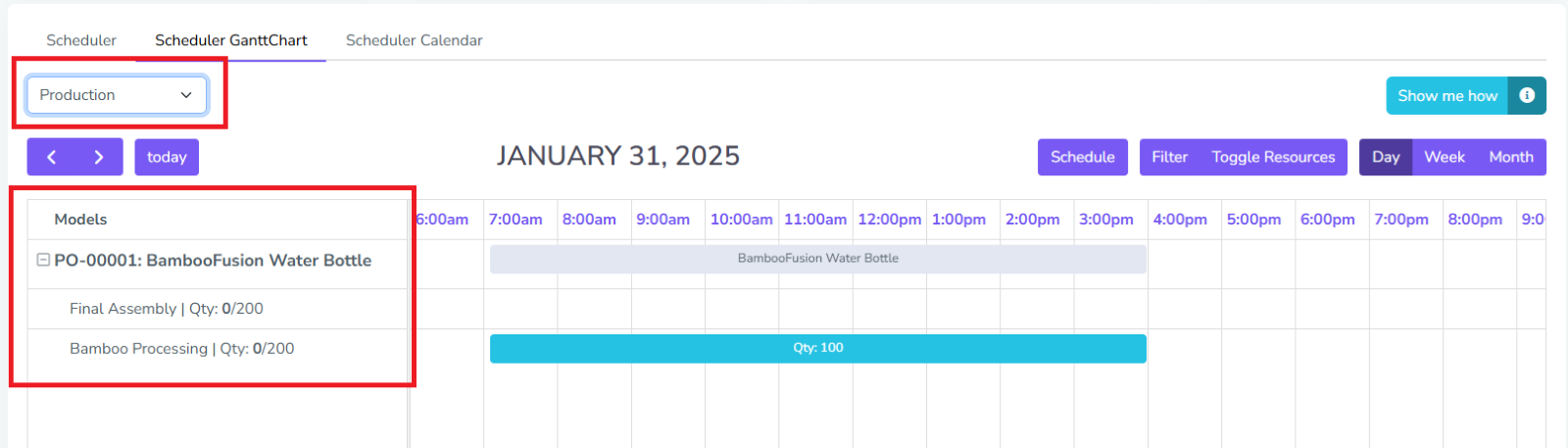Click the Show me how button

point(1446,96)
